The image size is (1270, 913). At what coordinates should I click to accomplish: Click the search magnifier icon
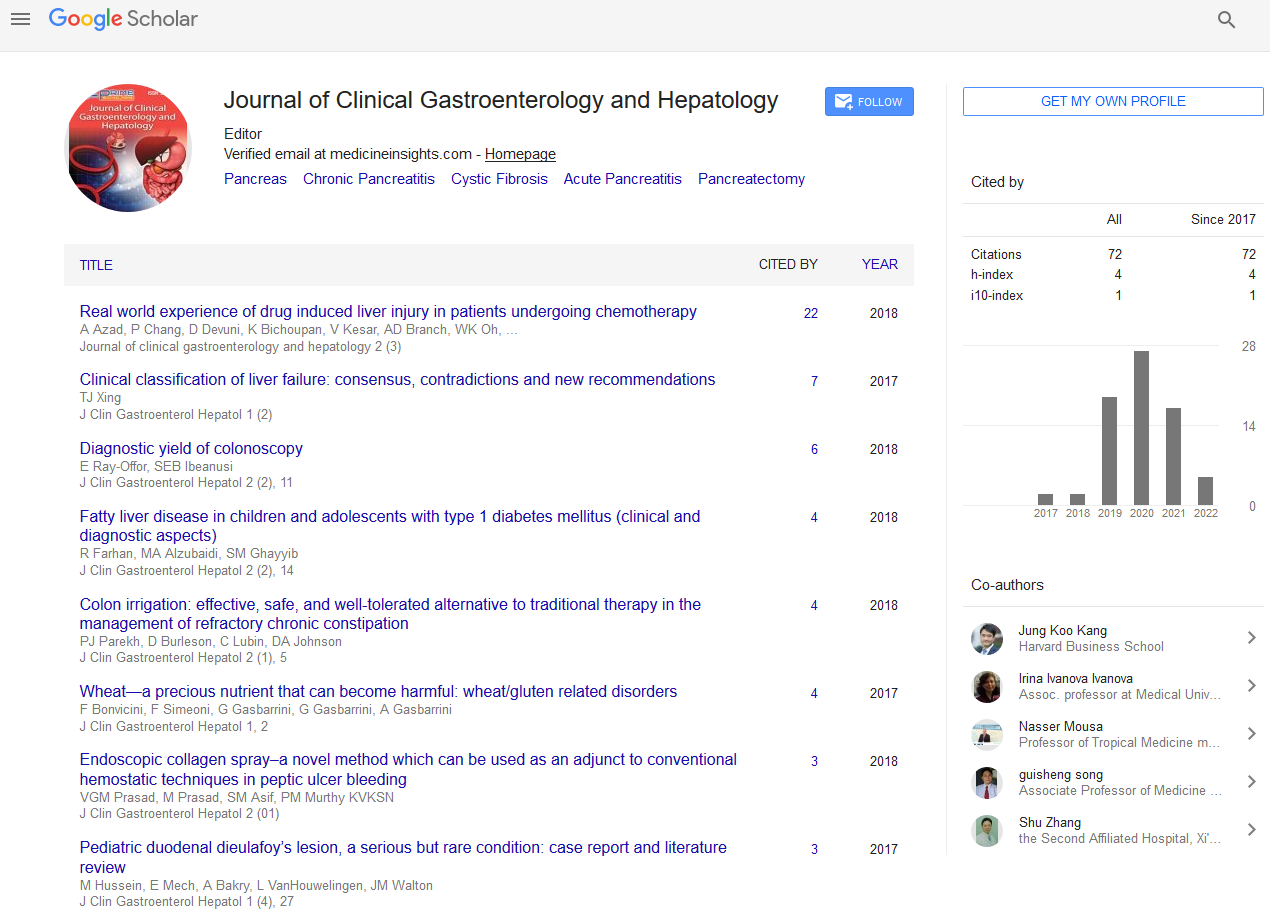pyautogui.click(x=1226, y=20)
